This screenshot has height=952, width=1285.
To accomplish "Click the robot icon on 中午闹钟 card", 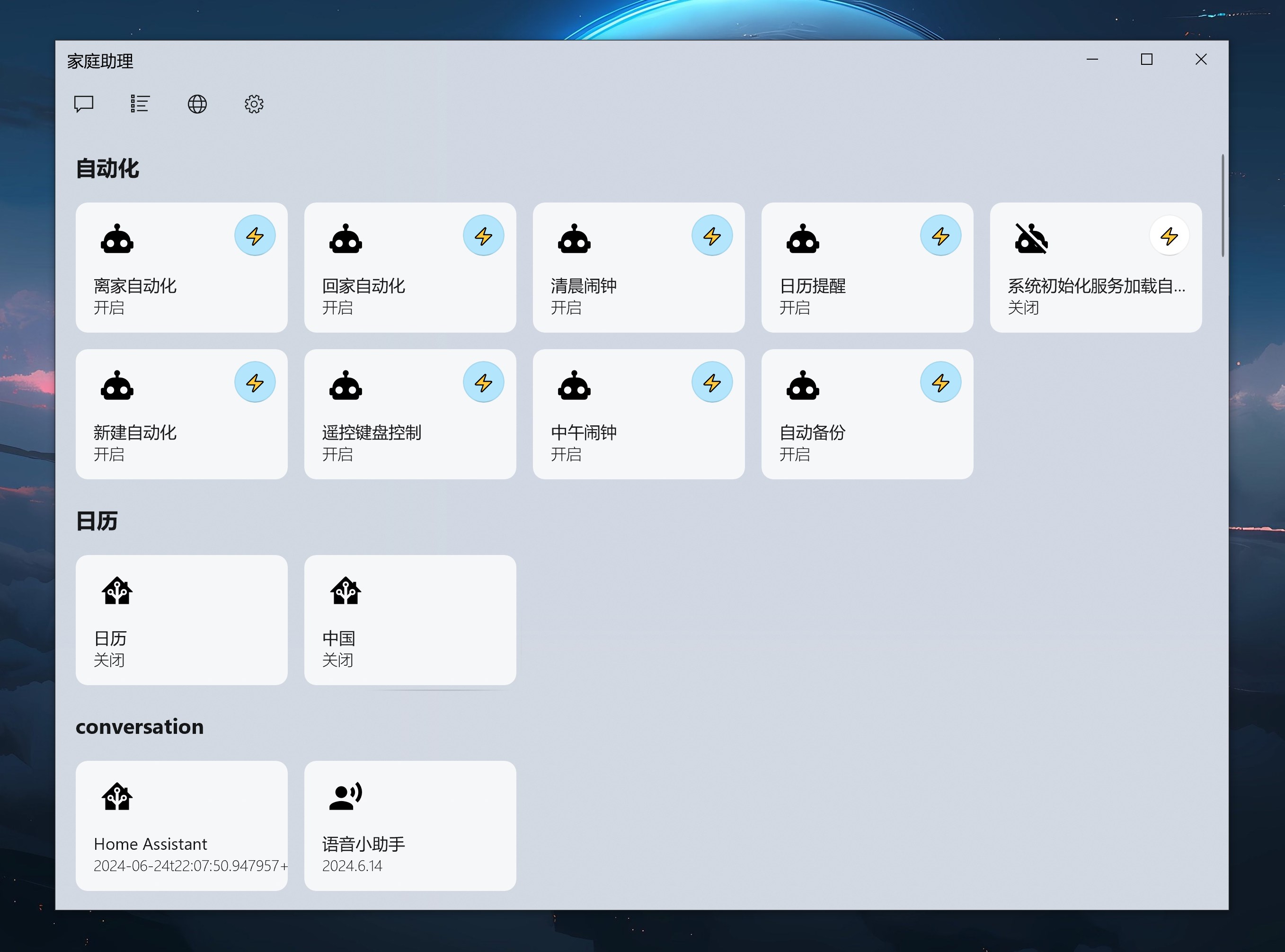I will click(x=574, y=386).
